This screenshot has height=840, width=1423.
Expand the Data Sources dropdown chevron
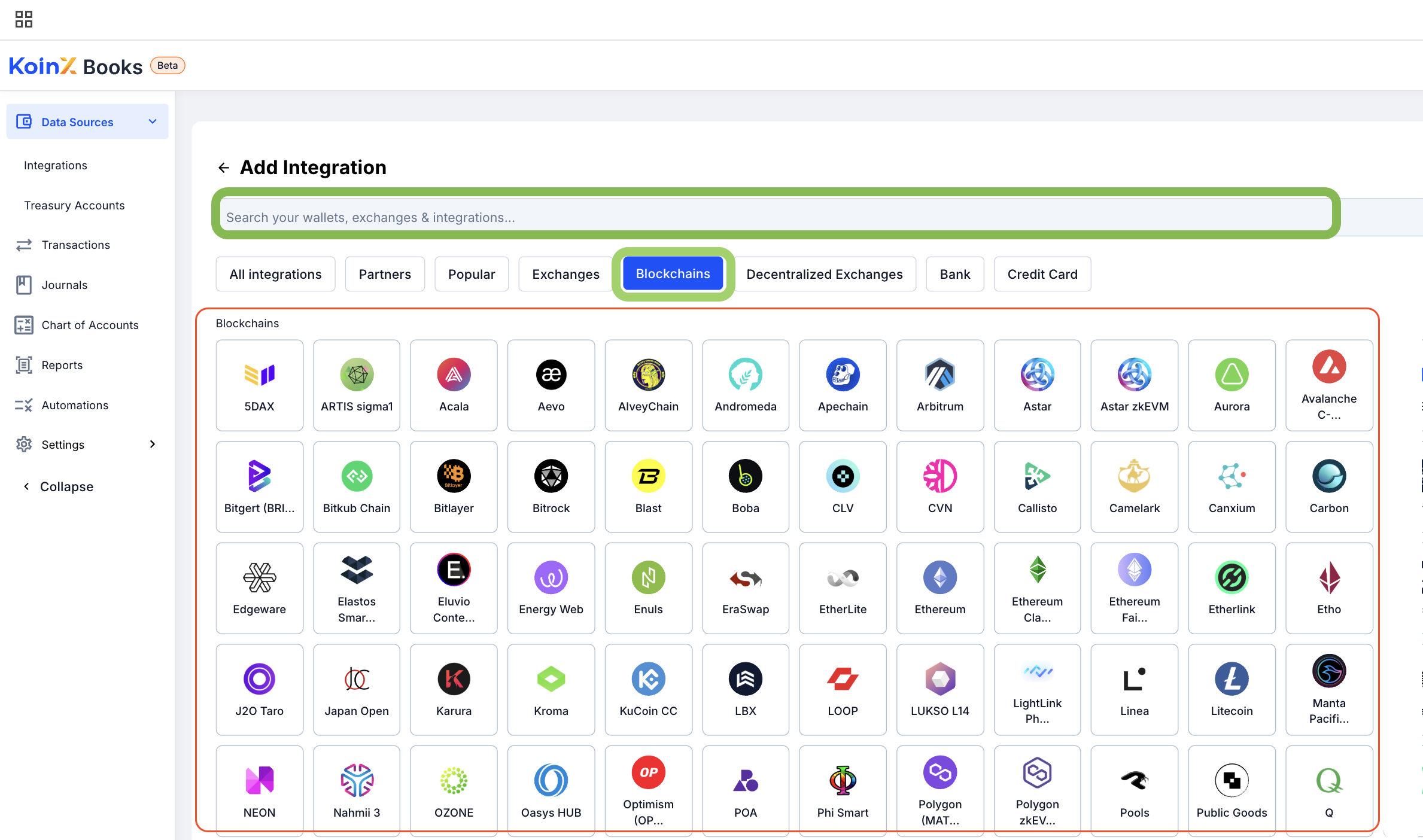point(153,121)
